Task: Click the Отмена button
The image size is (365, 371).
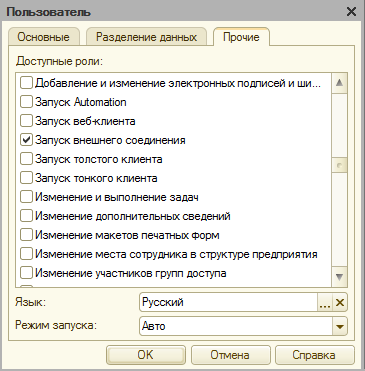Action: coord(230,355)
